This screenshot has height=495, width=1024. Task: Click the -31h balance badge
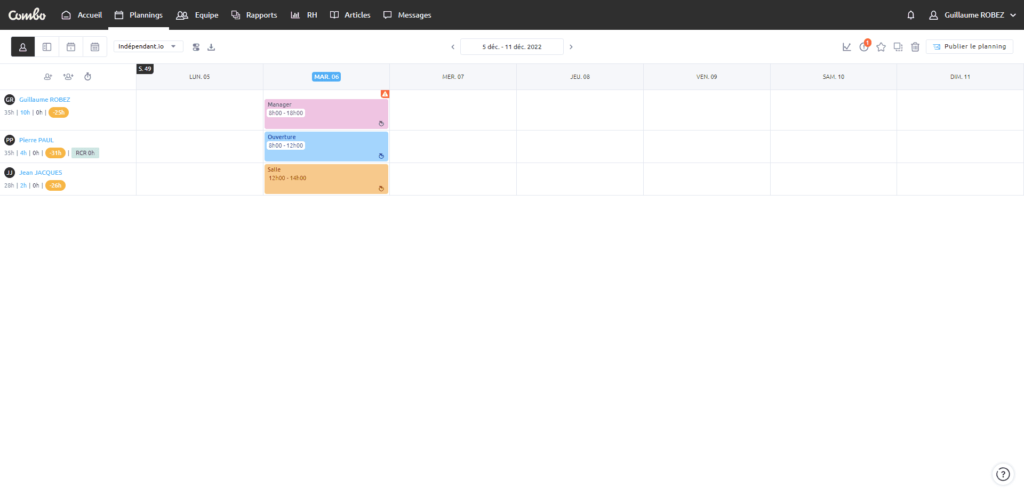pyautogui.click(x=55, y=153)
